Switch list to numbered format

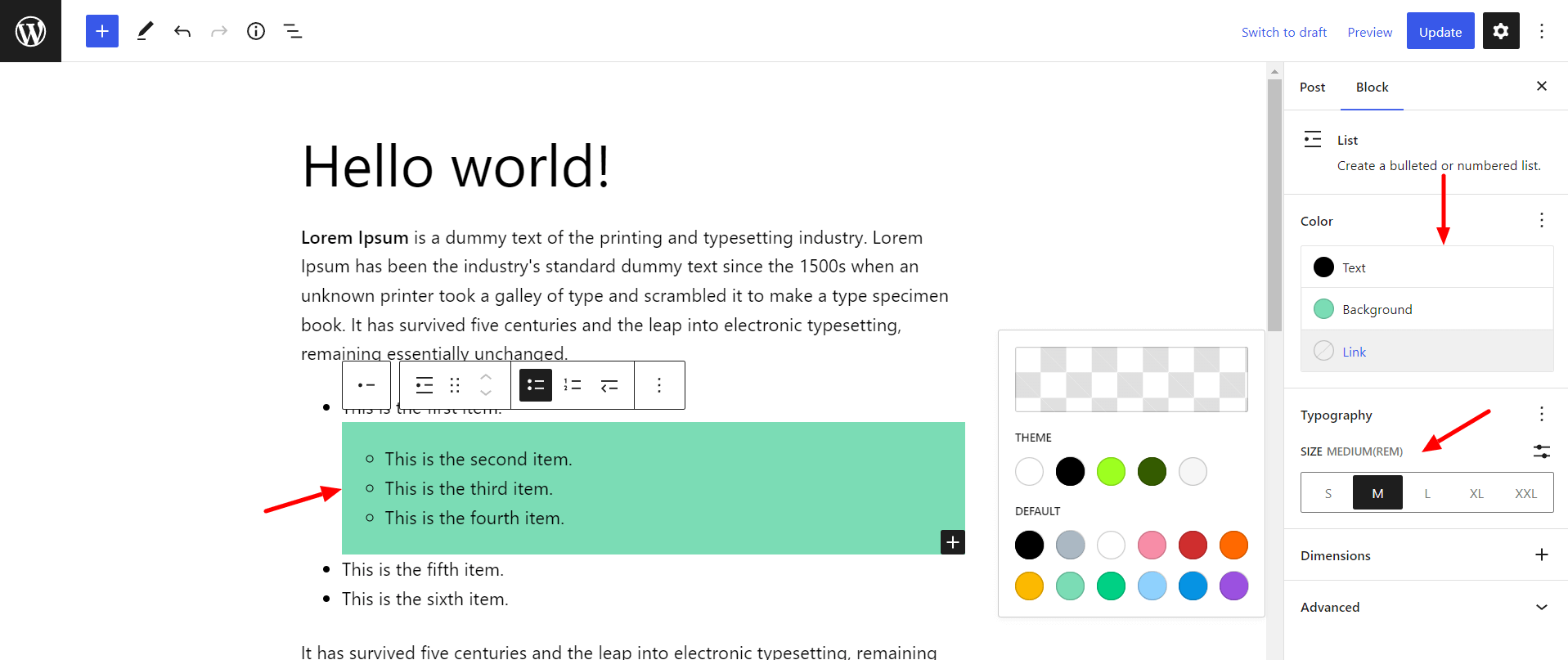573,385
